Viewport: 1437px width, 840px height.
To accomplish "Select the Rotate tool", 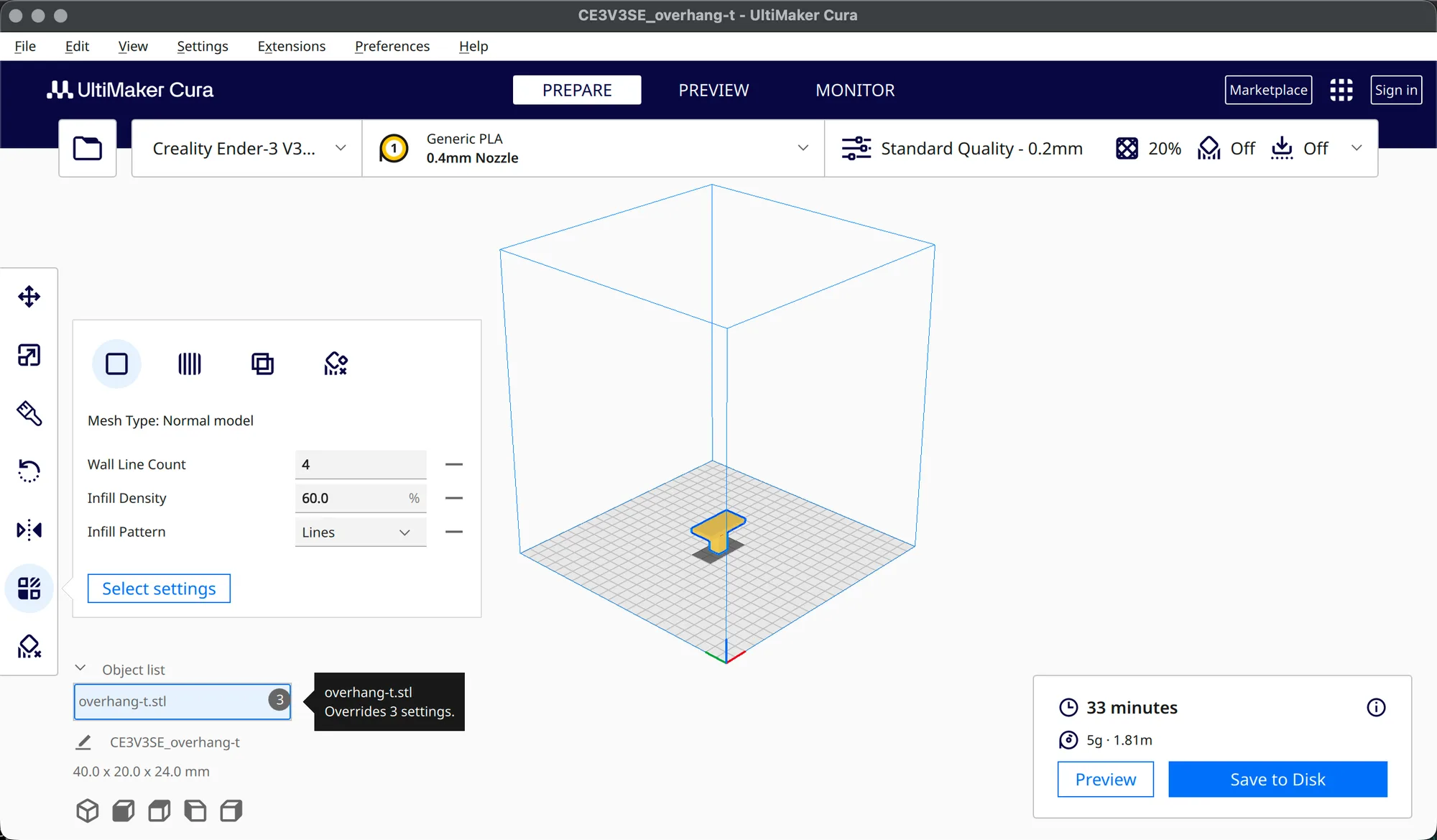I will pos(29,471).
